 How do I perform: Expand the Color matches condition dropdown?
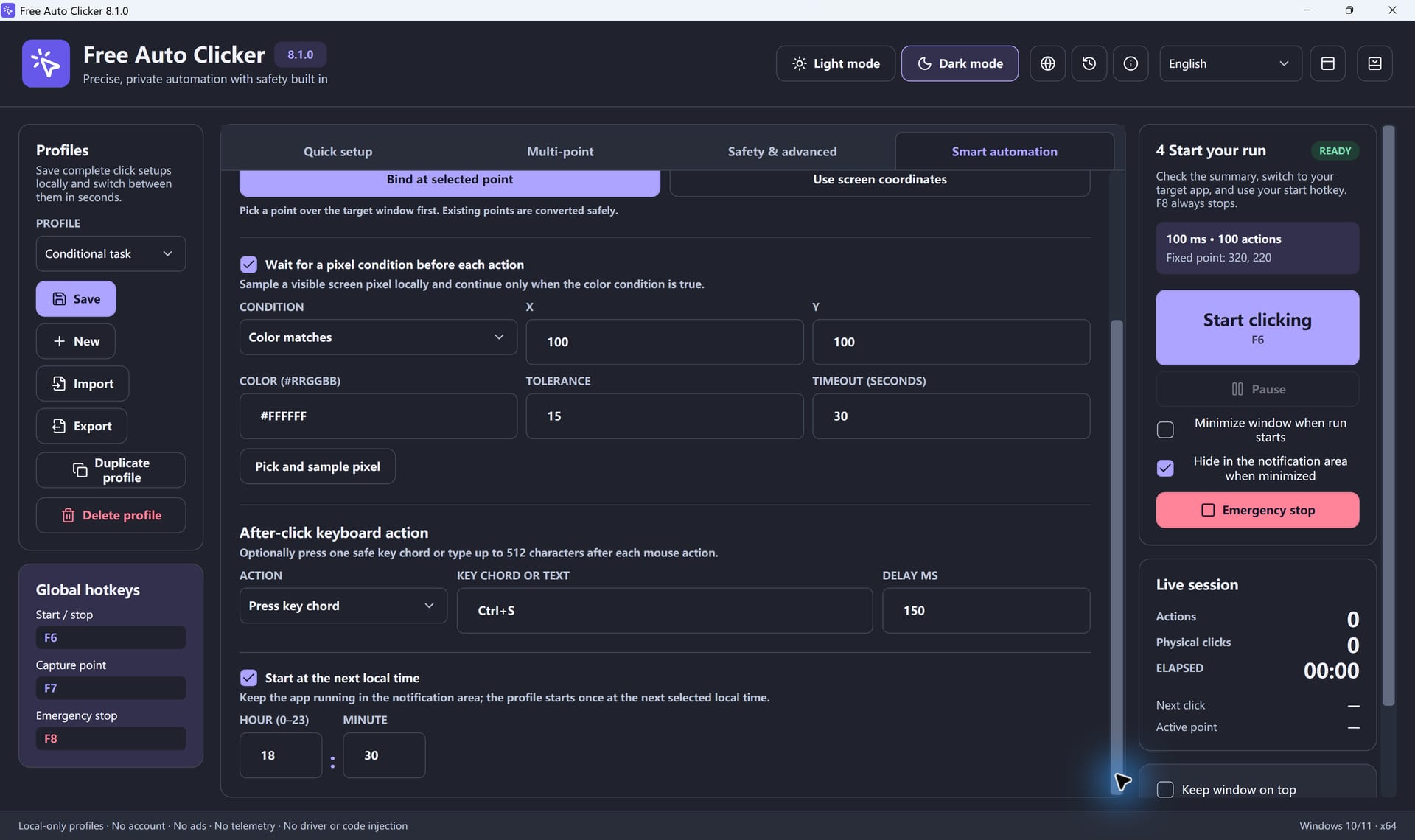tap(378, 337)
